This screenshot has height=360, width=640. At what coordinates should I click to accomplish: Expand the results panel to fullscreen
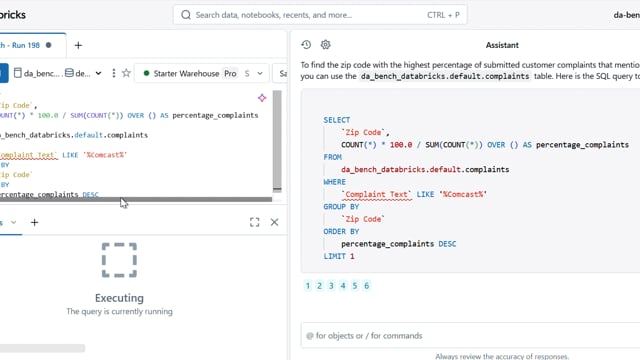[x=255, y=222]
